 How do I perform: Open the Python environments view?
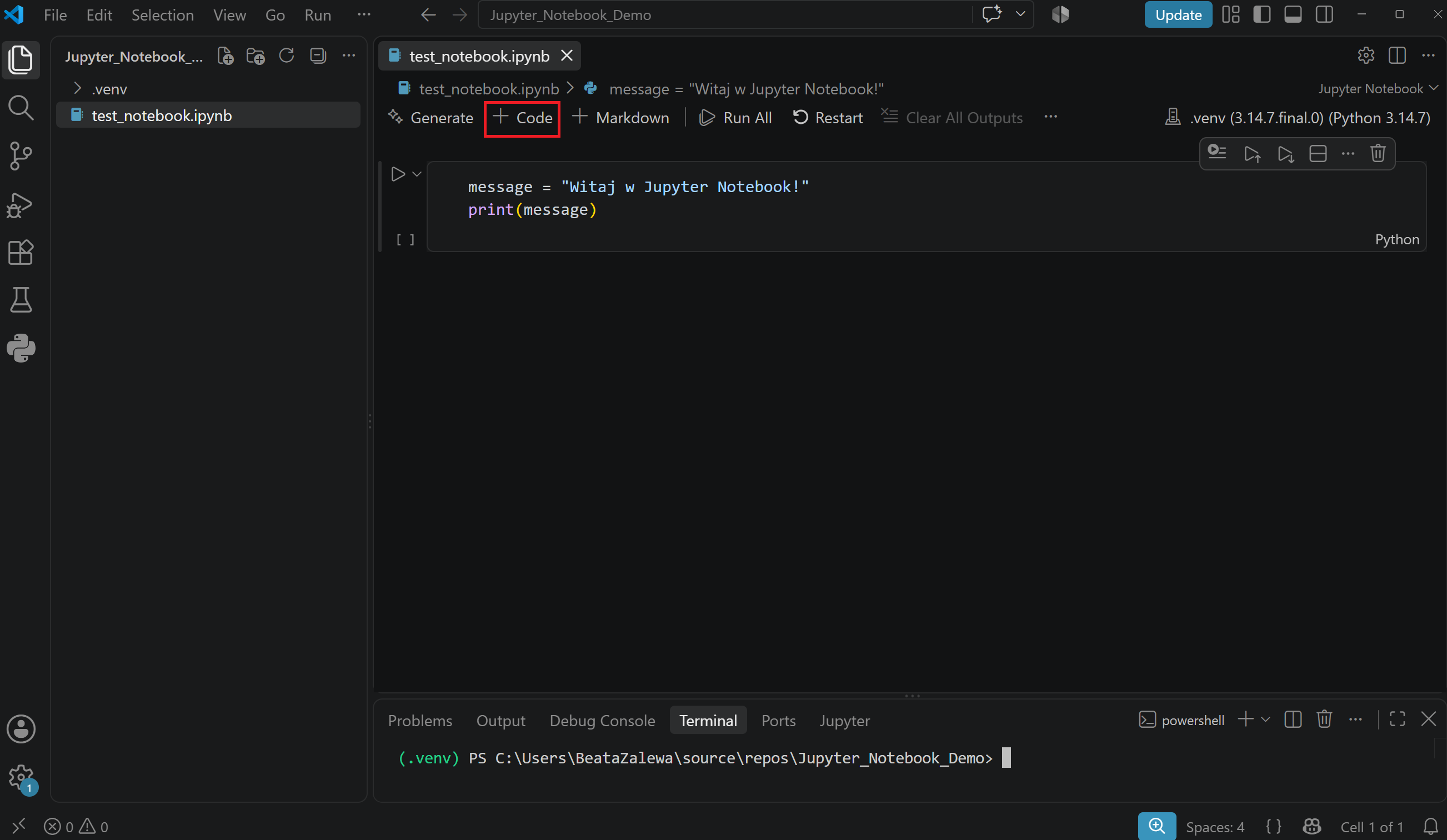21,348
